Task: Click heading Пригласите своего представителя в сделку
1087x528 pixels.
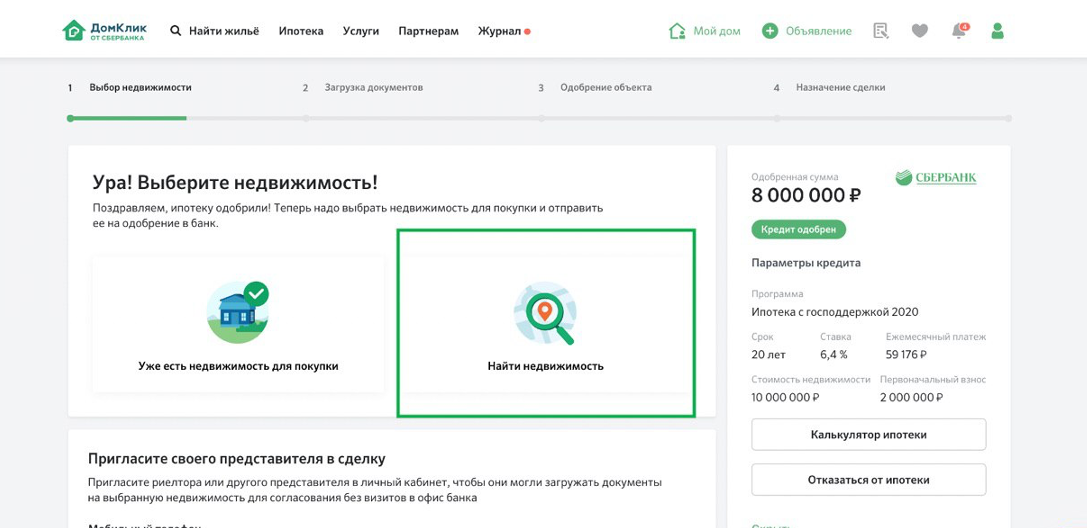Action: (236, 459)
